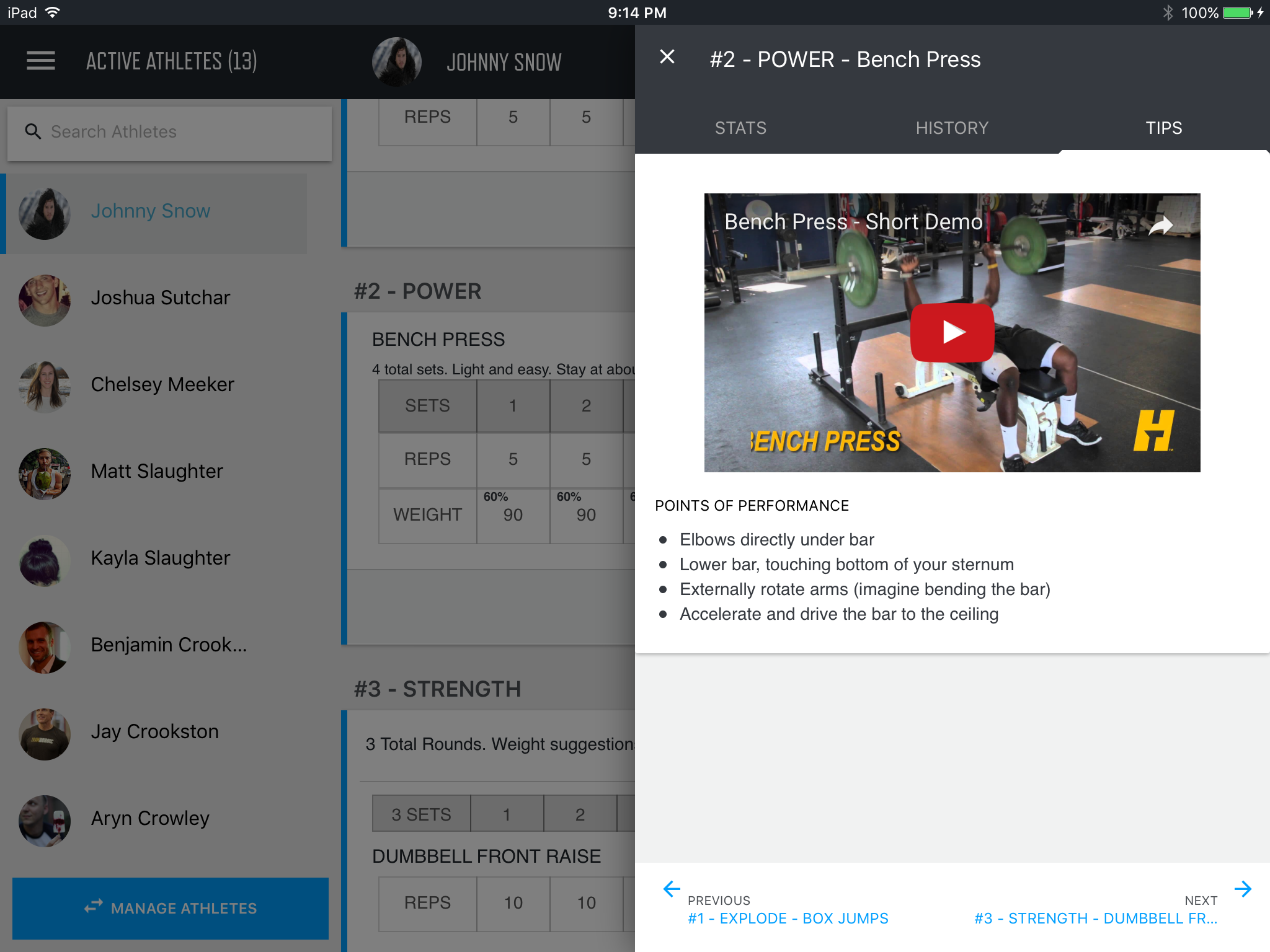Switch to the STATS tab
The height and width of the screenshot is (952, 1270).
point(740,128)
